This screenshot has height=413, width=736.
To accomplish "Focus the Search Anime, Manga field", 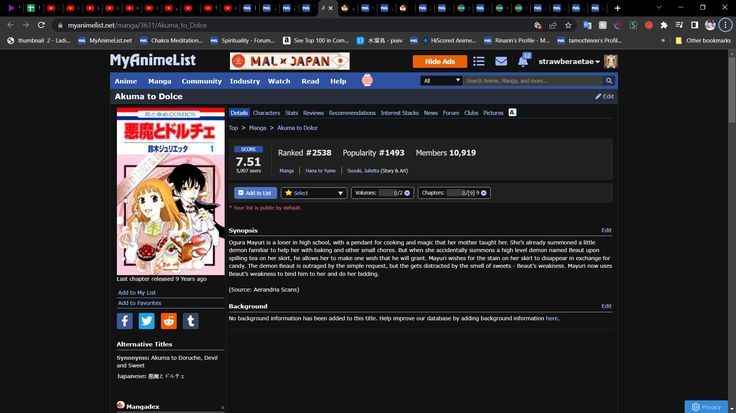I will click(x=533, y=81).
